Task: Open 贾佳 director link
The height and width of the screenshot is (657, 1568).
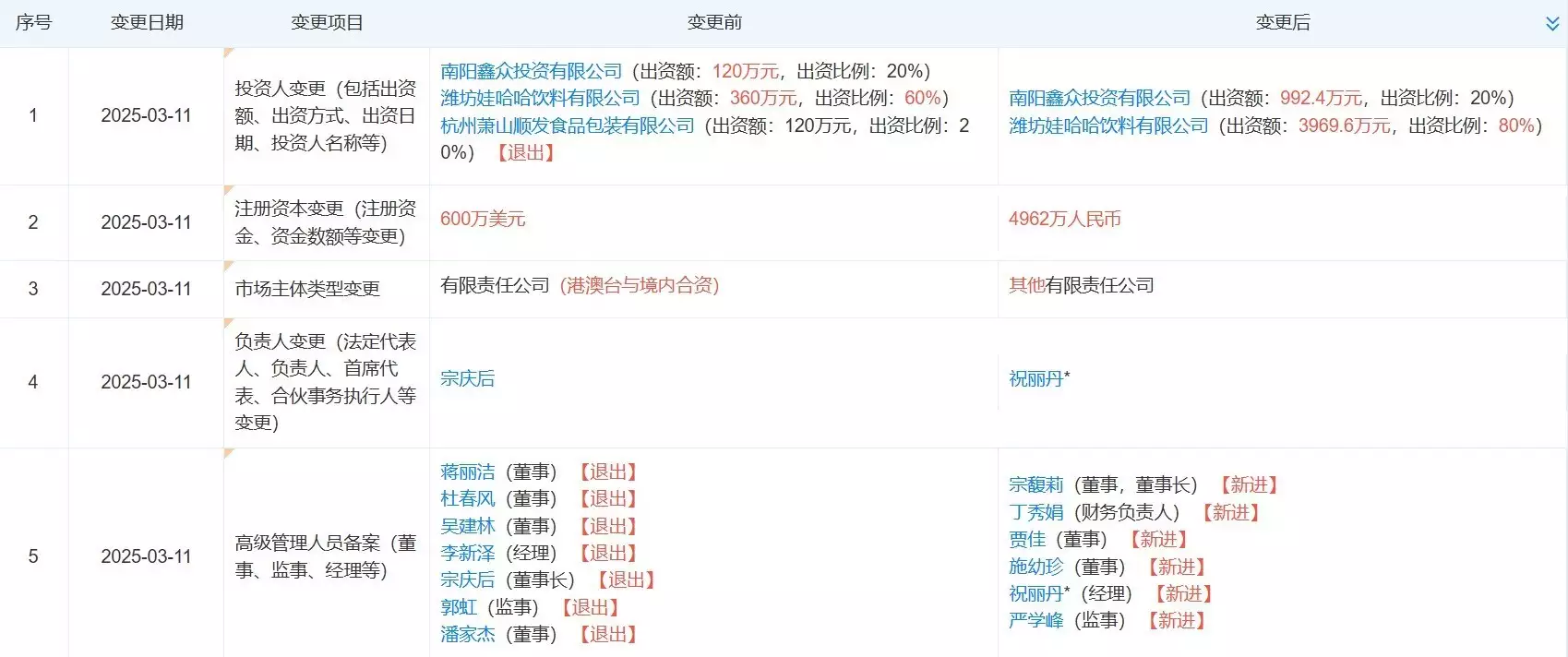Action: [1027, 539]
